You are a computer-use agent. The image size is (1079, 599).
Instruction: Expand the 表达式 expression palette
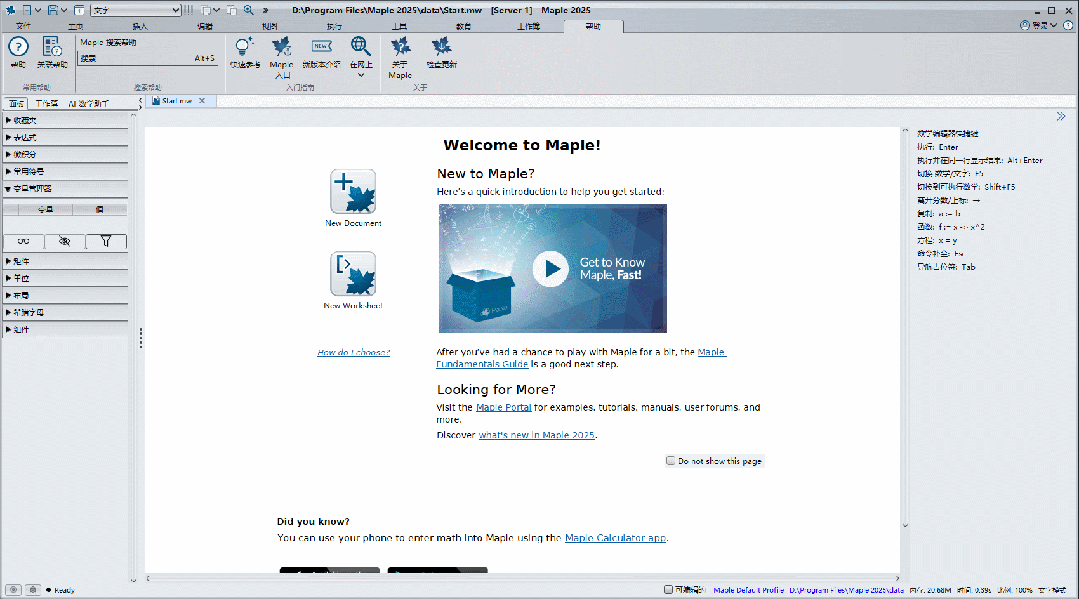point(65,138)
